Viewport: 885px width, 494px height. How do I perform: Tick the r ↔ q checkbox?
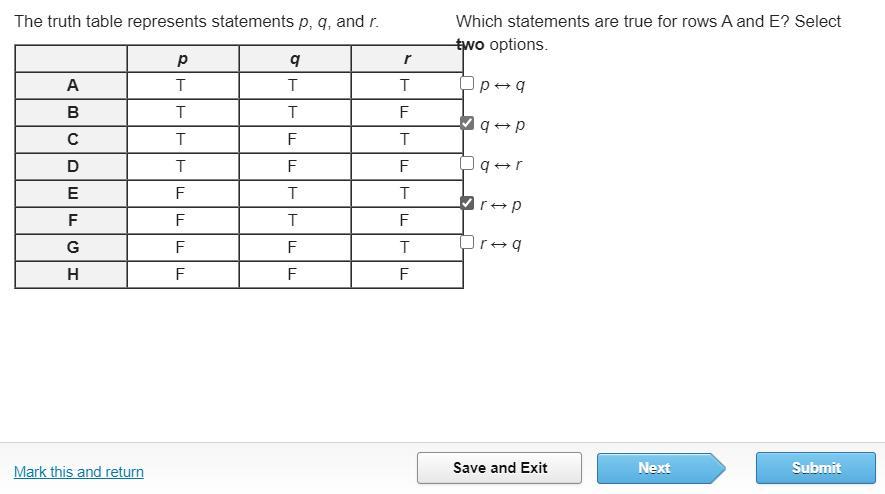[467, 243]
